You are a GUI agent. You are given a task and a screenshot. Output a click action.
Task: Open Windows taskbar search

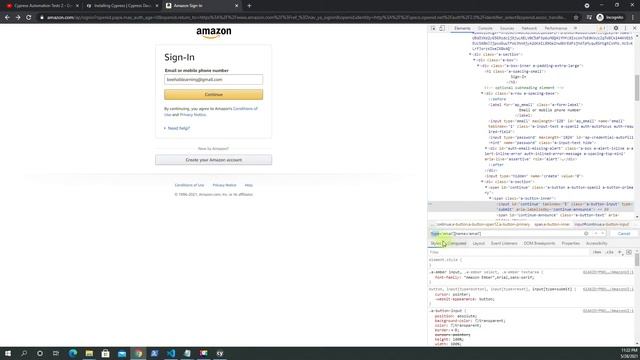point(24,353)
